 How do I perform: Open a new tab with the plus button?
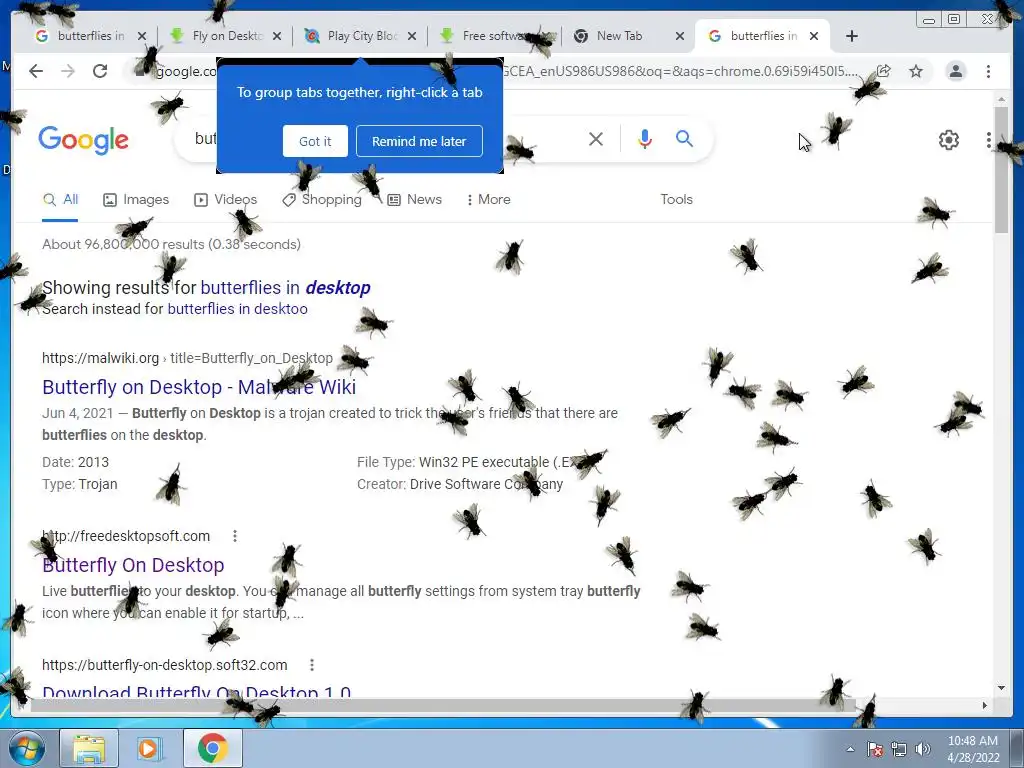pos(852,36)
